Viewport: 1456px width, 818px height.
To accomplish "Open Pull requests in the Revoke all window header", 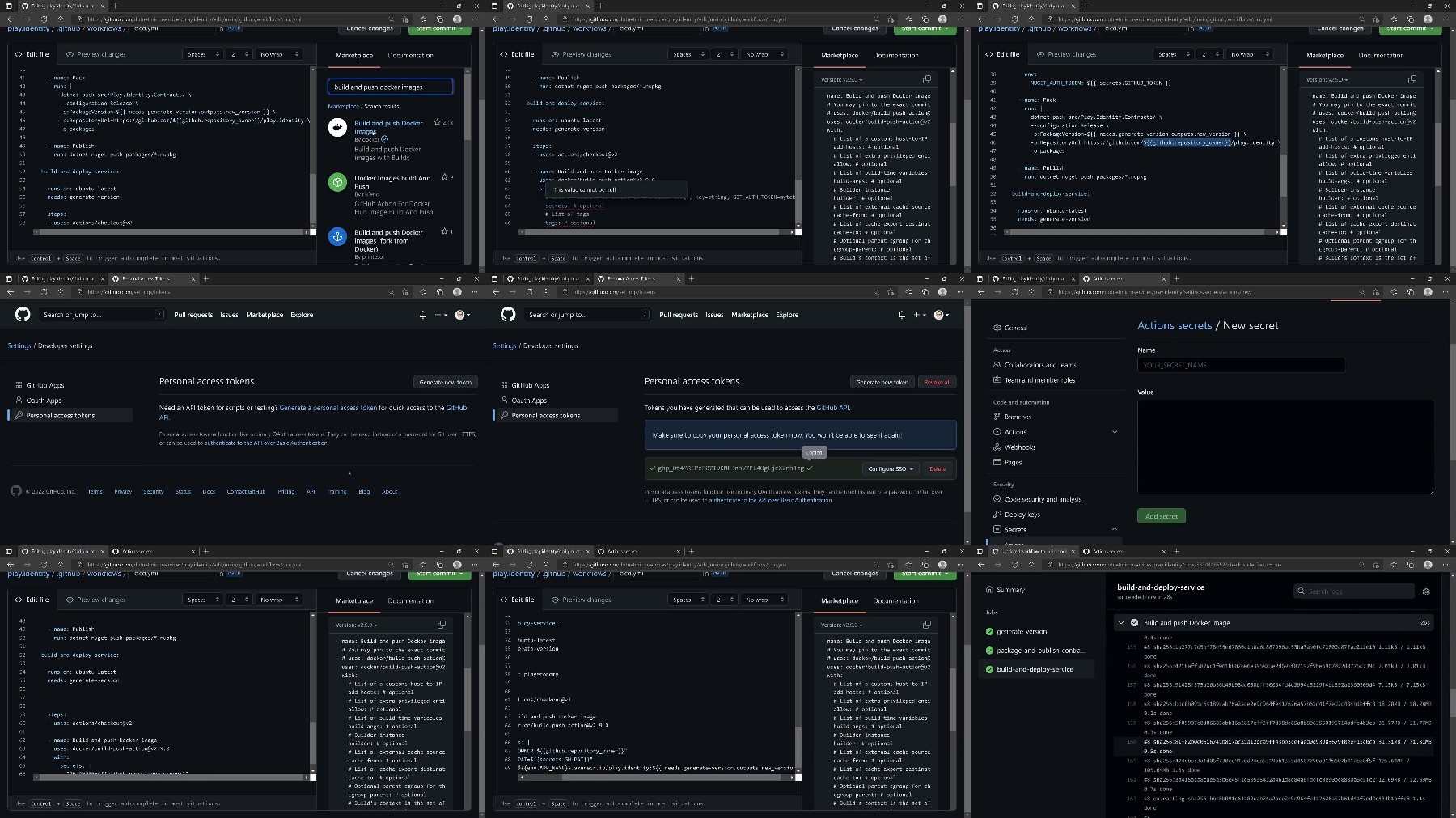I will point(679,315).
